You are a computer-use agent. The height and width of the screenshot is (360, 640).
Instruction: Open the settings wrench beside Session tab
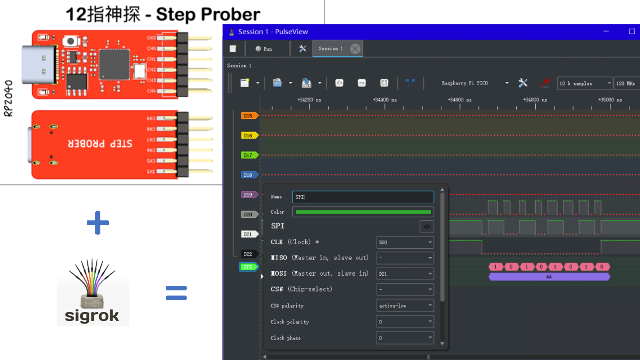(x=302, y=49)
